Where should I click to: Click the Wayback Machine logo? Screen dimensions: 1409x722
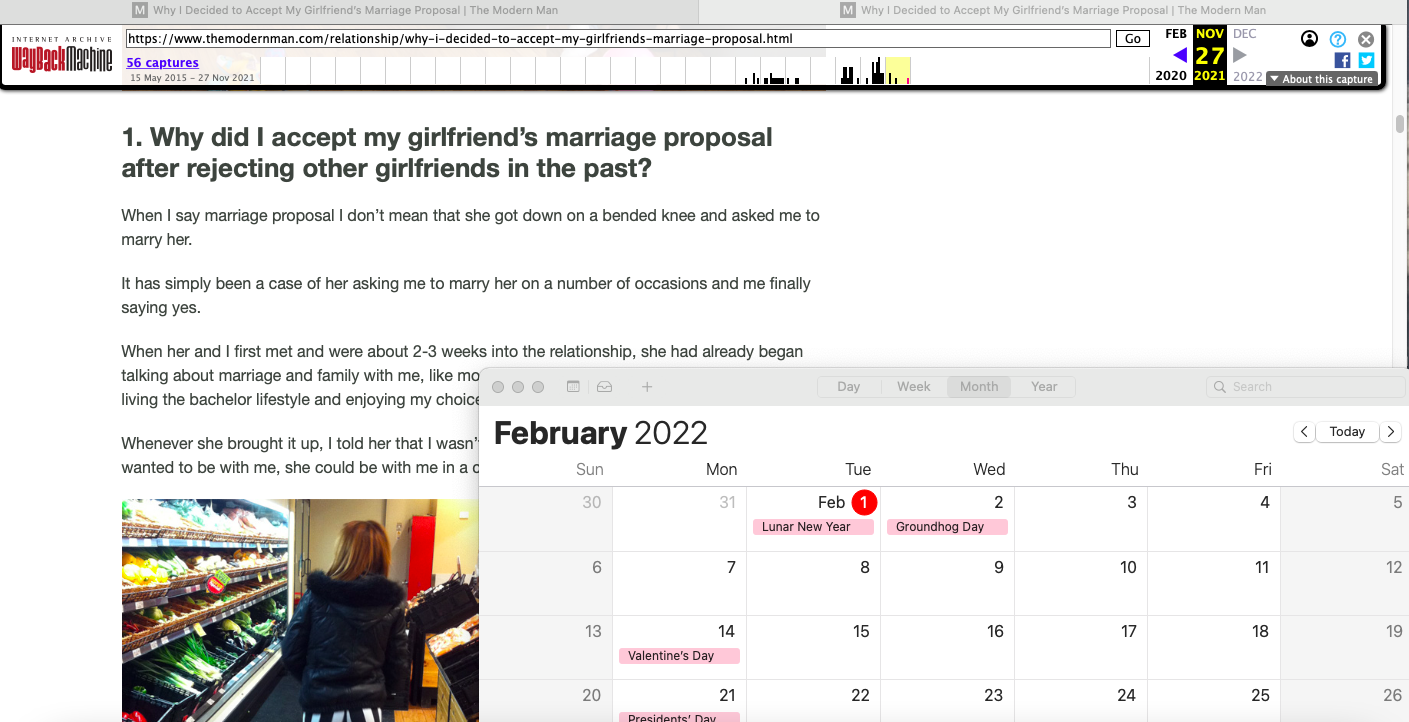point(62,54)
